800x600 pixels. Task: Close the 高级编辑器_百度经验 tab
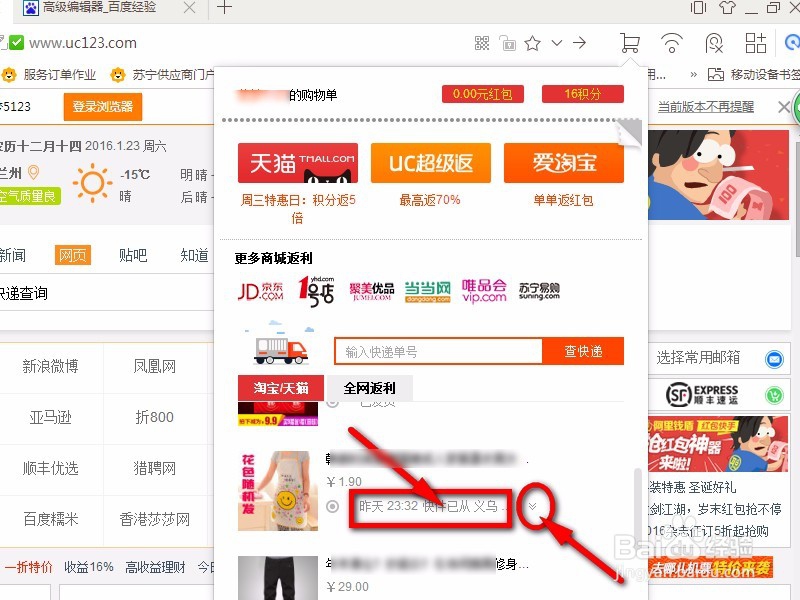point(189,8)
